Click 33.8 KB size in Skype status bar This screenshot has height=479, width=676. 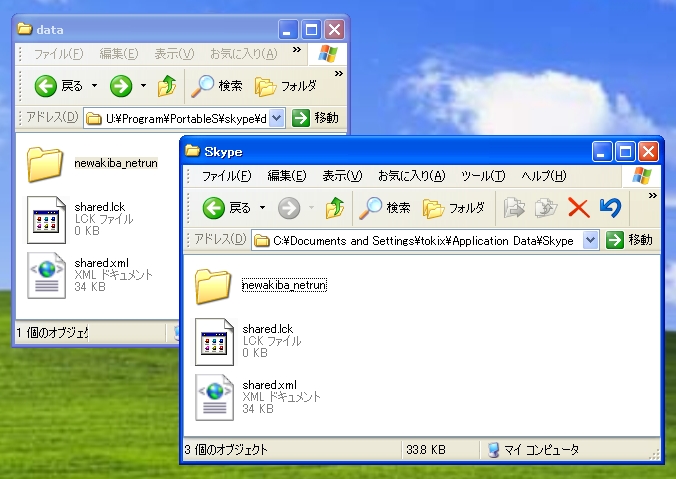tap(426, 450)
